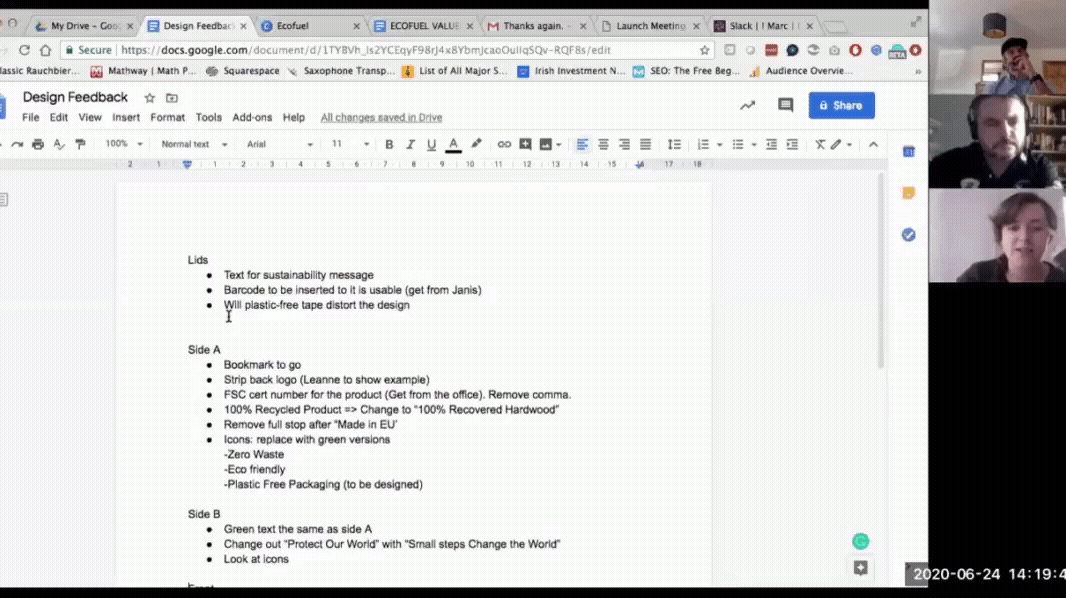This screenshot has height=598, width=1066.
Task: View activity dashboard trend icon
Action: [x=747, y=105]
